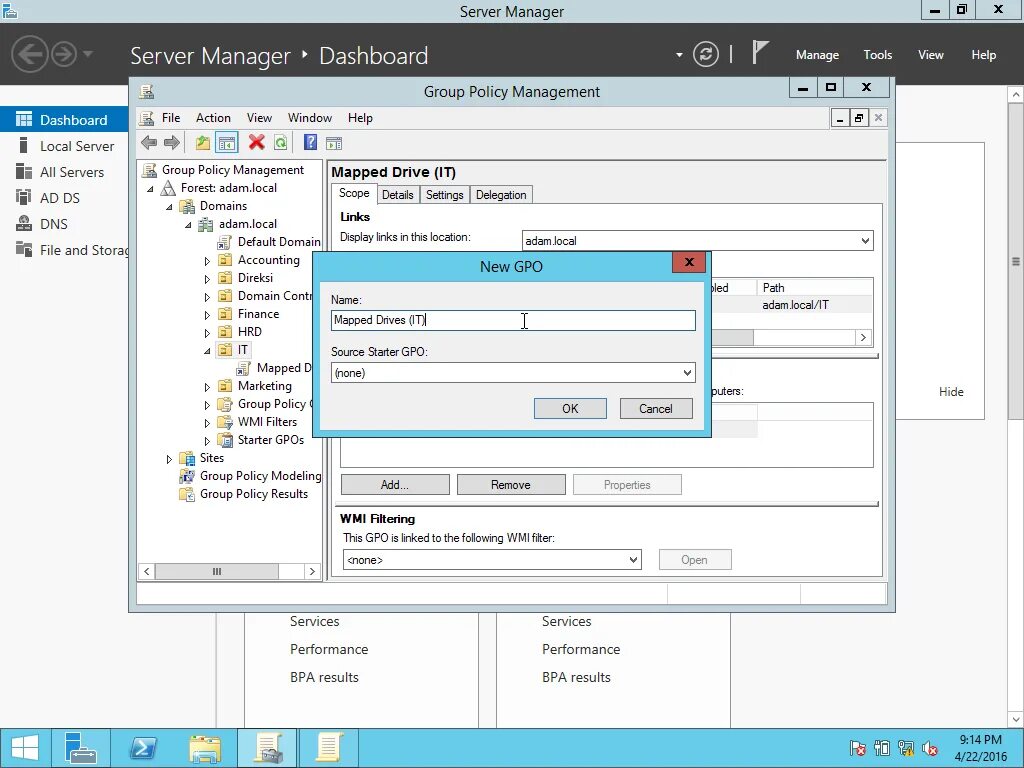Click the blue Help question mark icon
Screen dimensions: 1024x768
(311, 142)
